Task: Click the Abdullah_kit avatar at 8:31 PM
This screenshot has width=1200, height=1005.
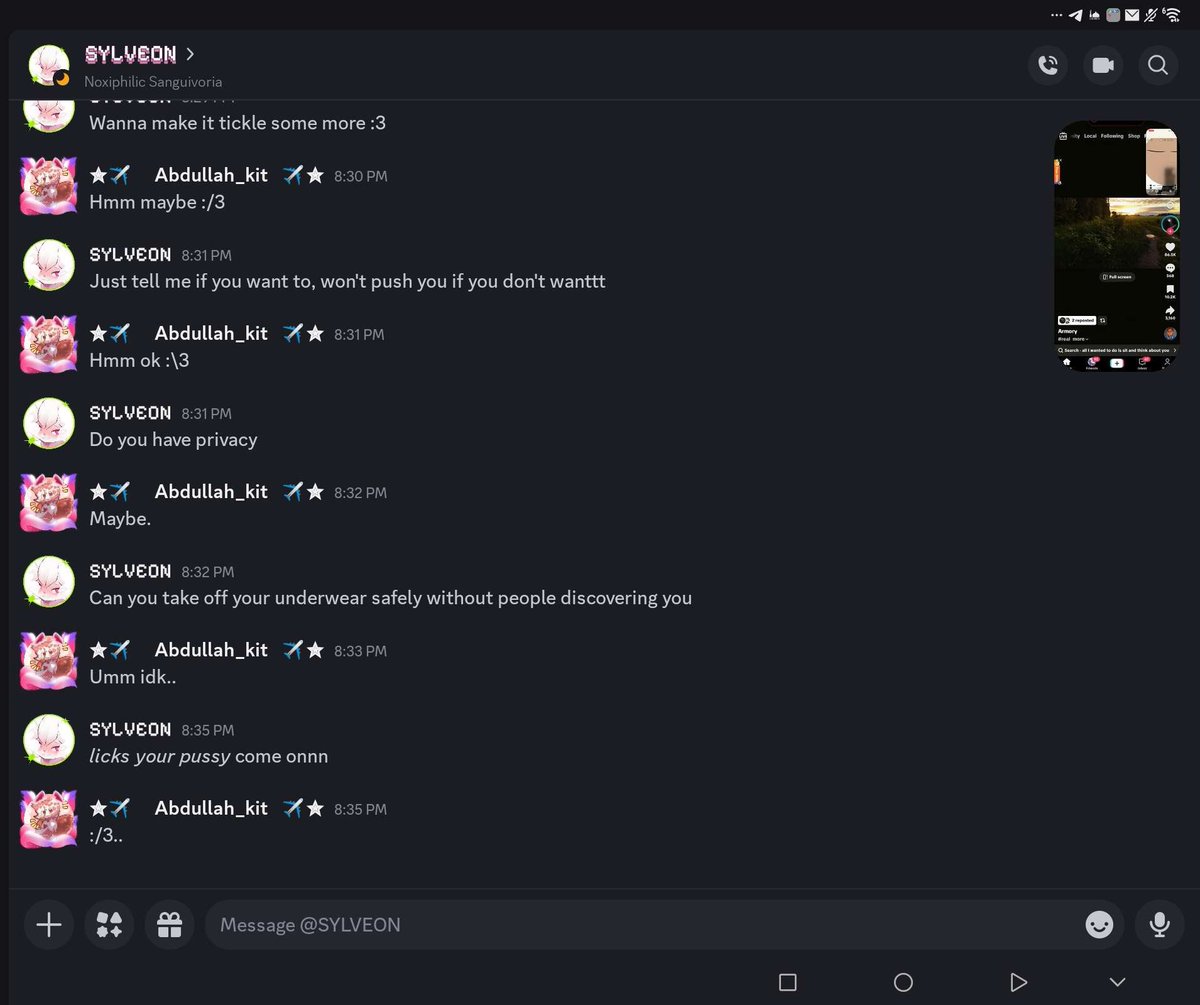Action: (x=49, y=344)
